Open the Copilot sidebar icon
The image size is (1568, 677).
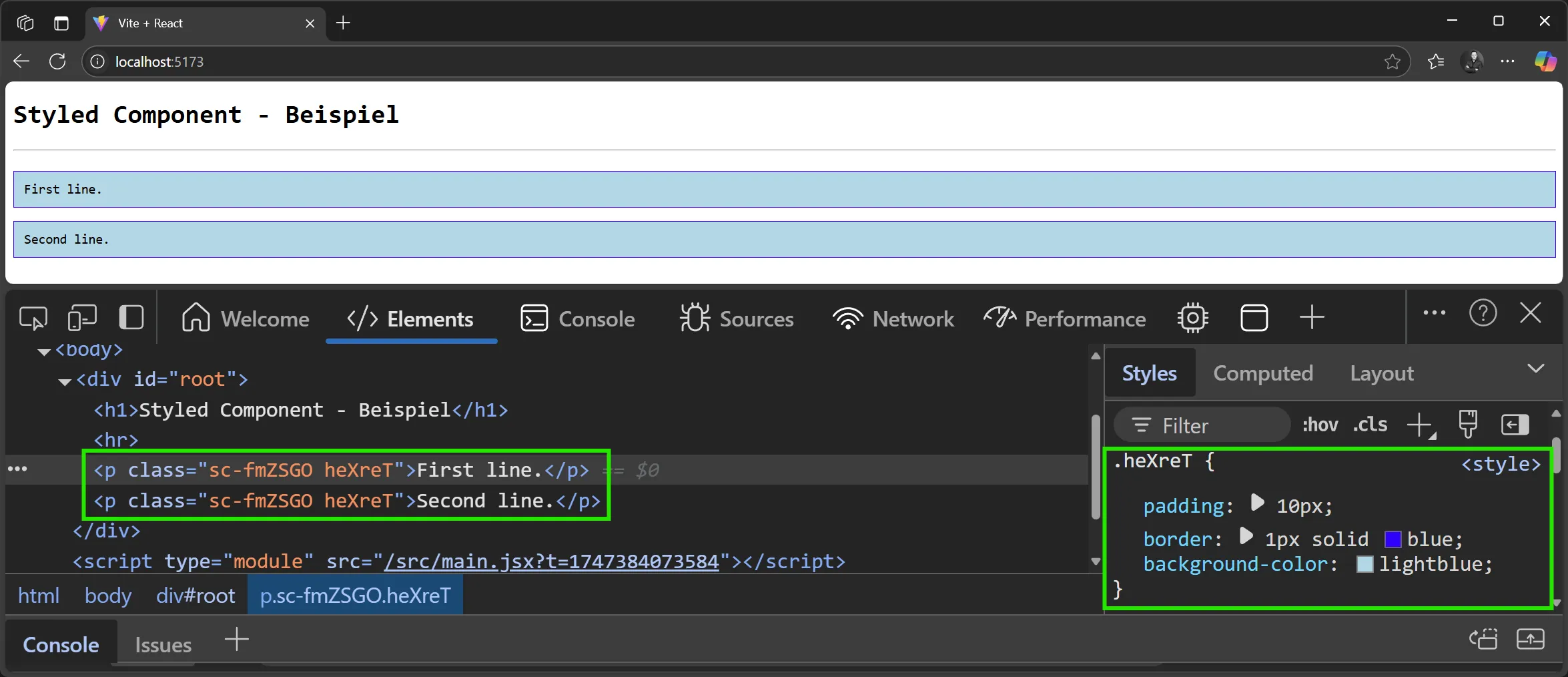coord(1545,61)
